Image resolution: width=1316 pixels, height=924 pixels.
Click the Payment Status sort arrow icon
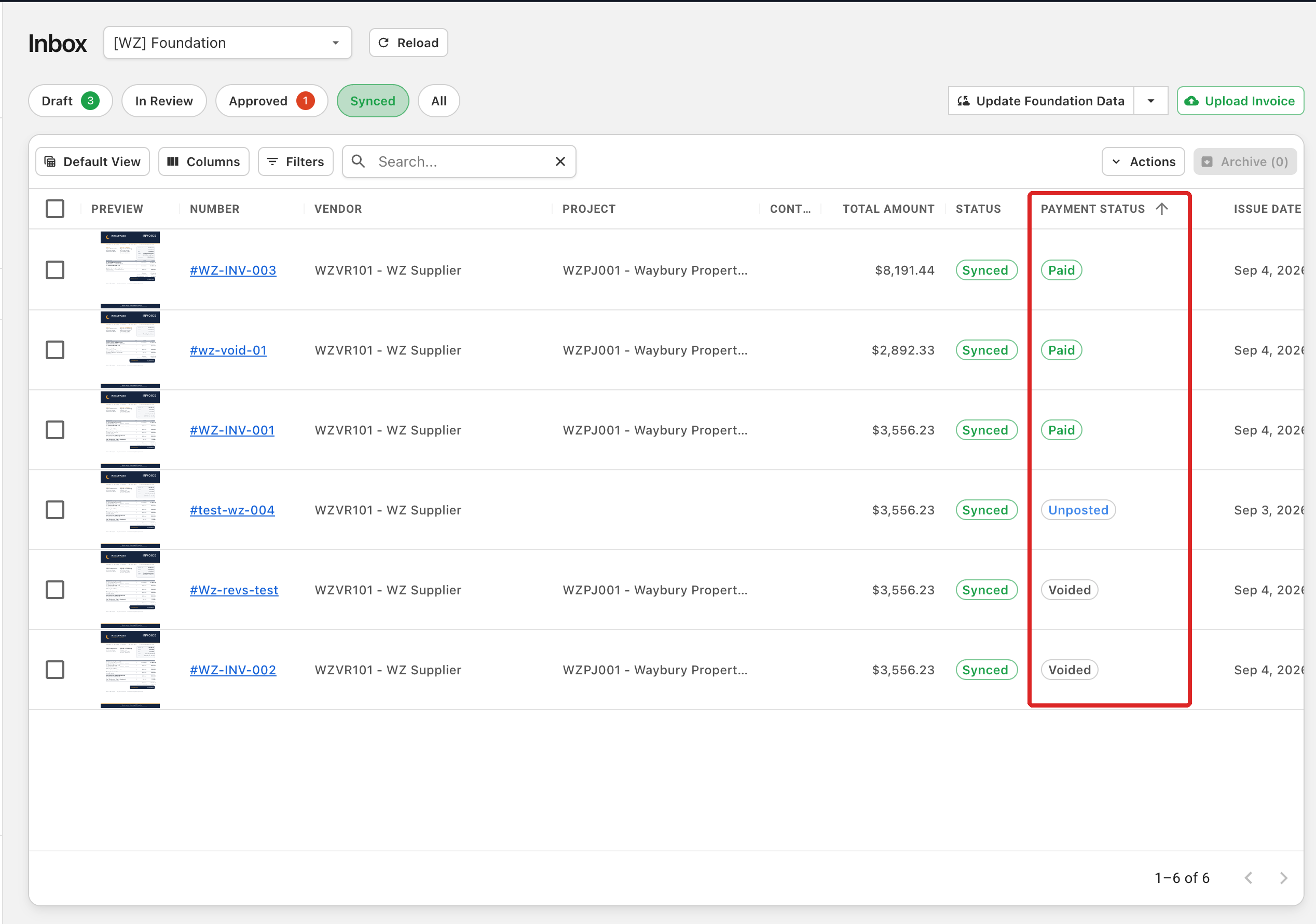[x=1162, y=209]
